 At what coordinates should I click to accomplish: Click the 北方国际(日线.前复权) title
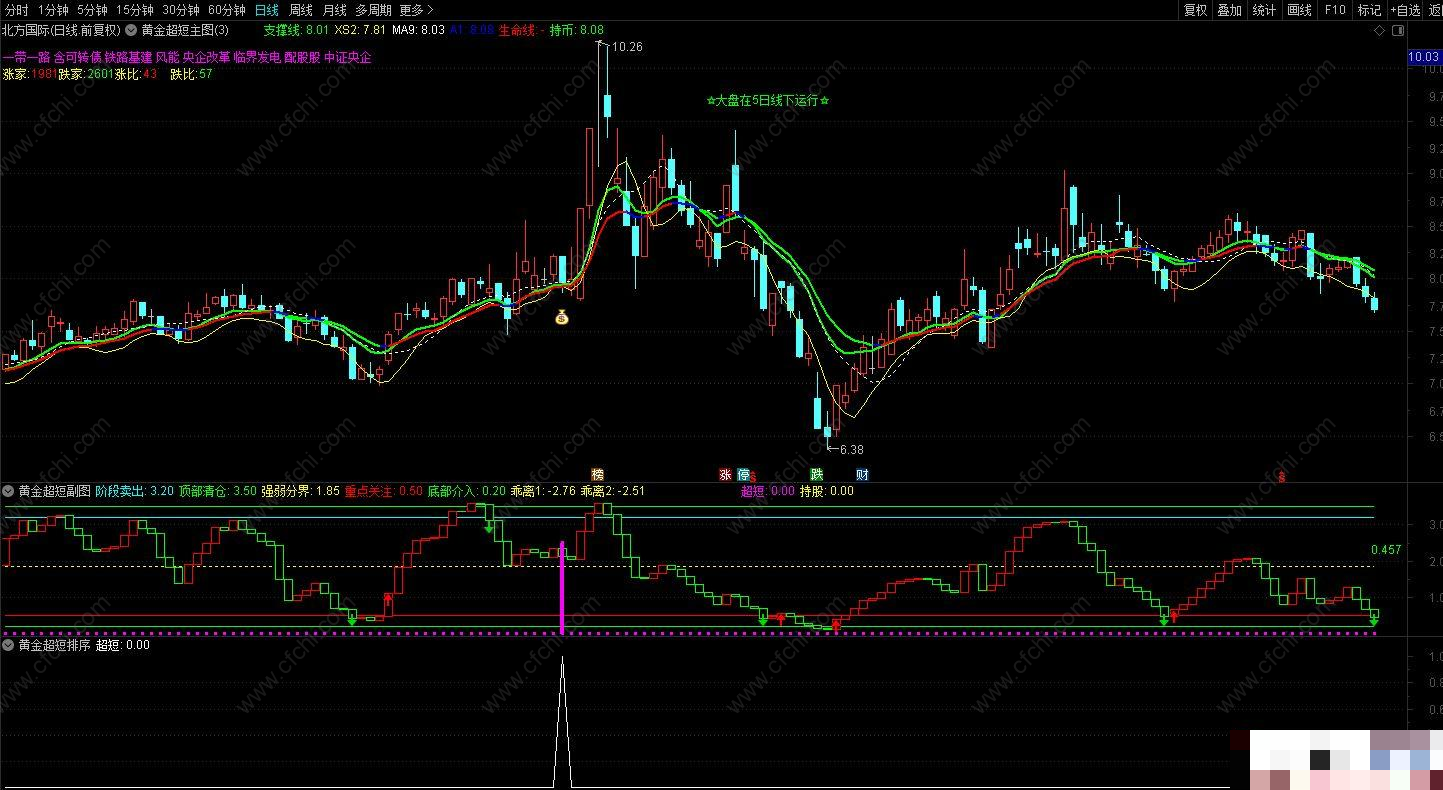click(x=61, y=30)
